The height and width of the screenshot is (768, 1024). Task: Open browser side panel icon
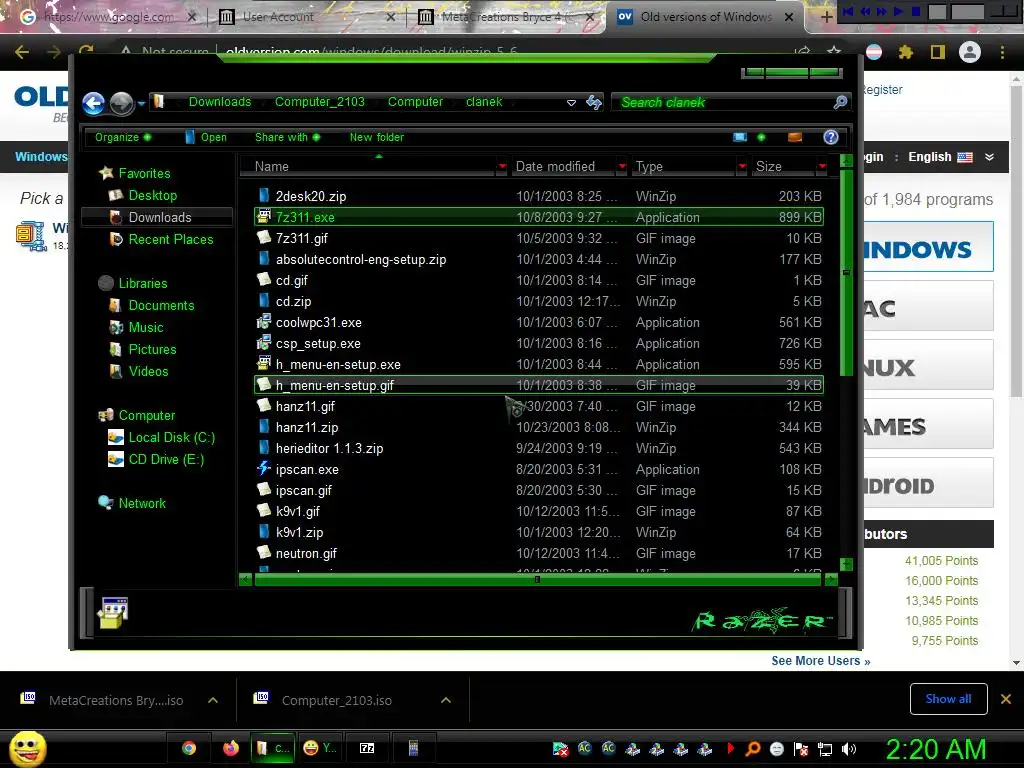[938, 52]
